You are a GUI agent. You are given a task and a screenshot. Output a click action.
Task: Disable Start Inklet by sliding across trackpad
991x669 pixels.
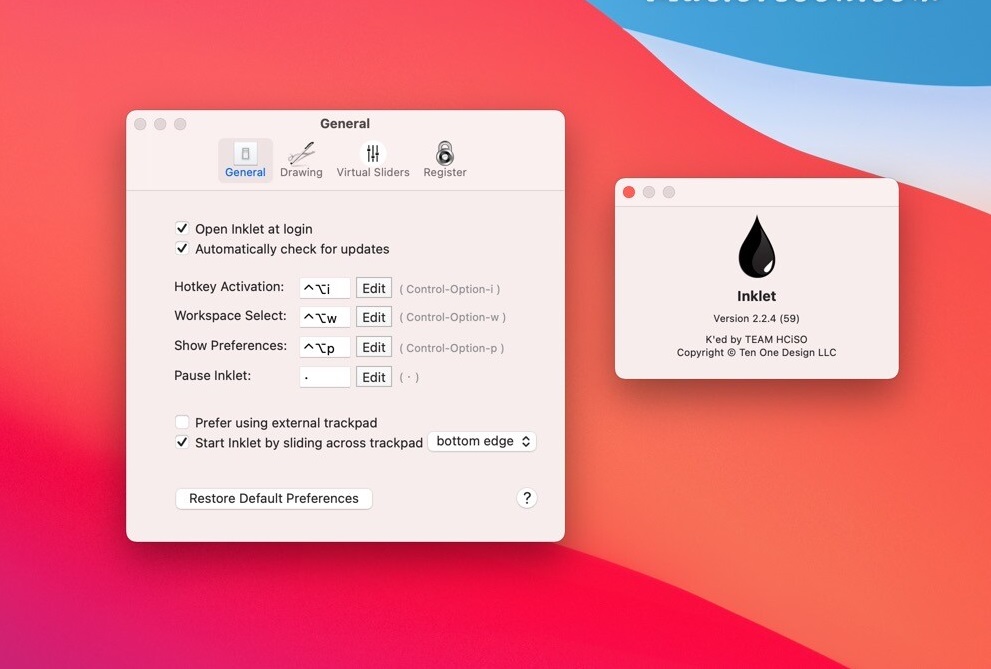pyautogui.click(x=182, y=442)
